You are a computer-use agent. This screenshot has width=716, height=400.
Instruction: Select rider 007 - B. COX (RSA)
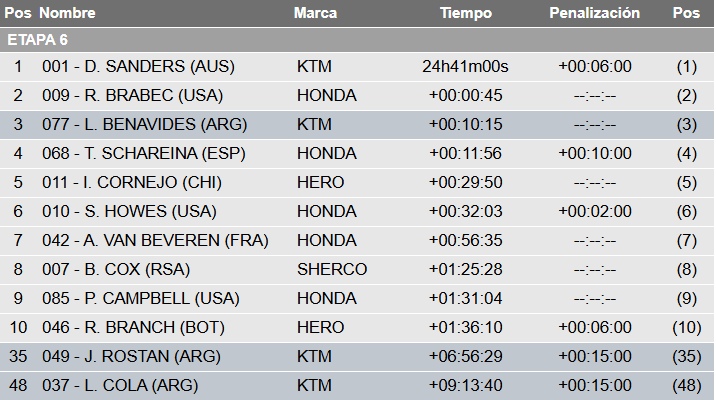116,270
